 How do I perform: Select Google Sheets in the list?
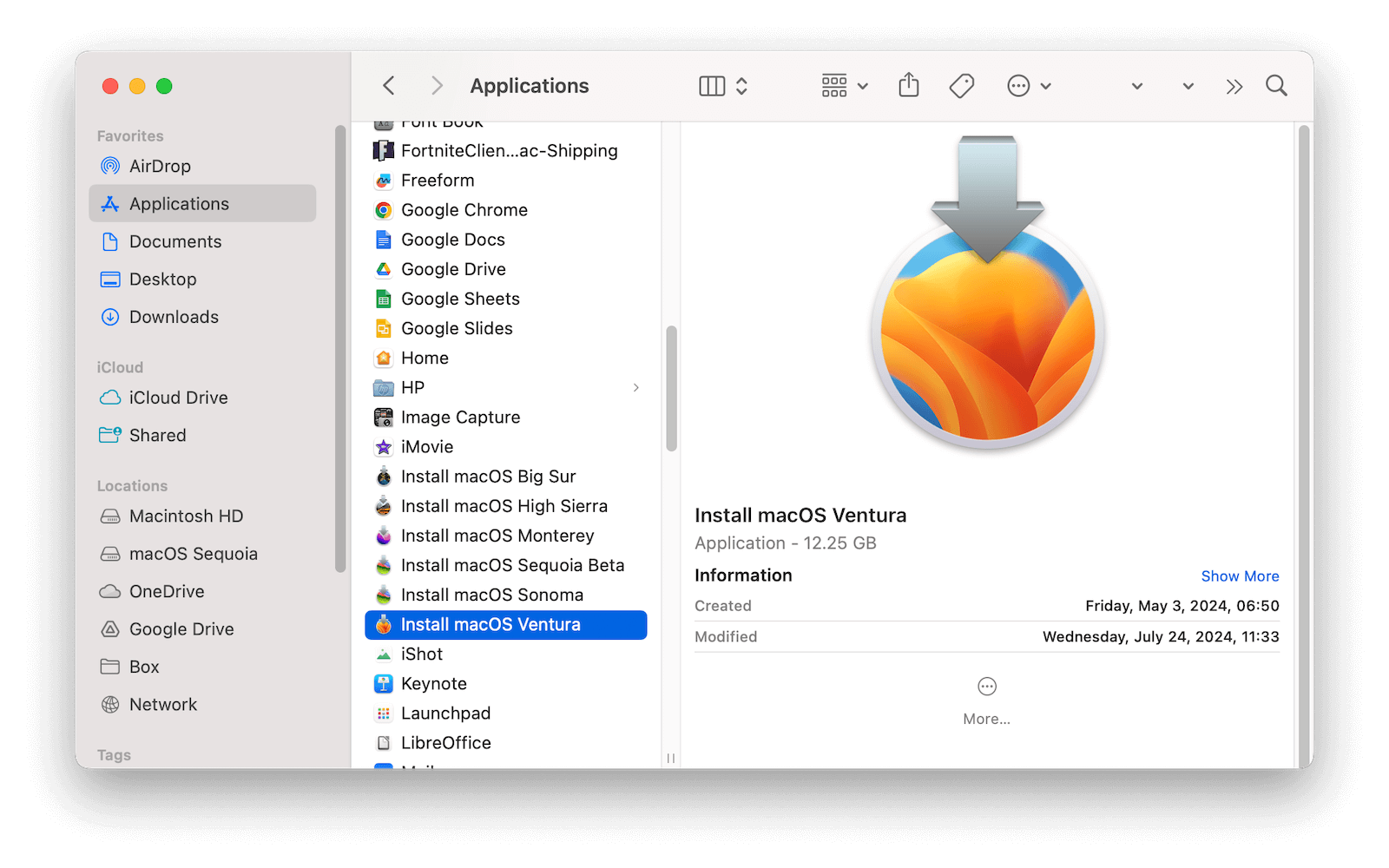point(506,299)
